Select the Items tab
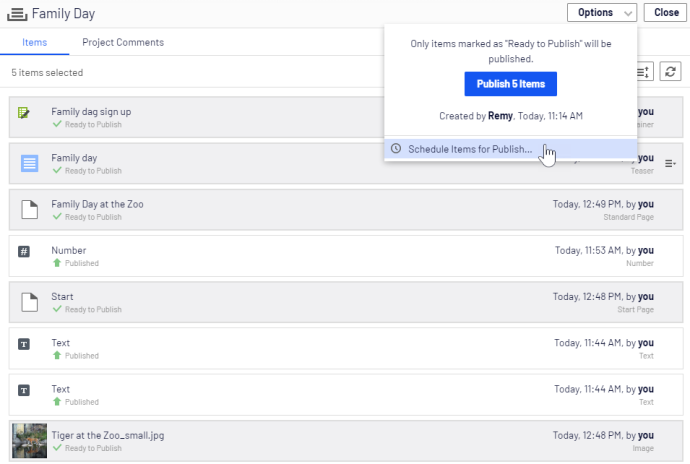This screenshot has height=464, width=690. pyautogui.click(x=34, y=42)
